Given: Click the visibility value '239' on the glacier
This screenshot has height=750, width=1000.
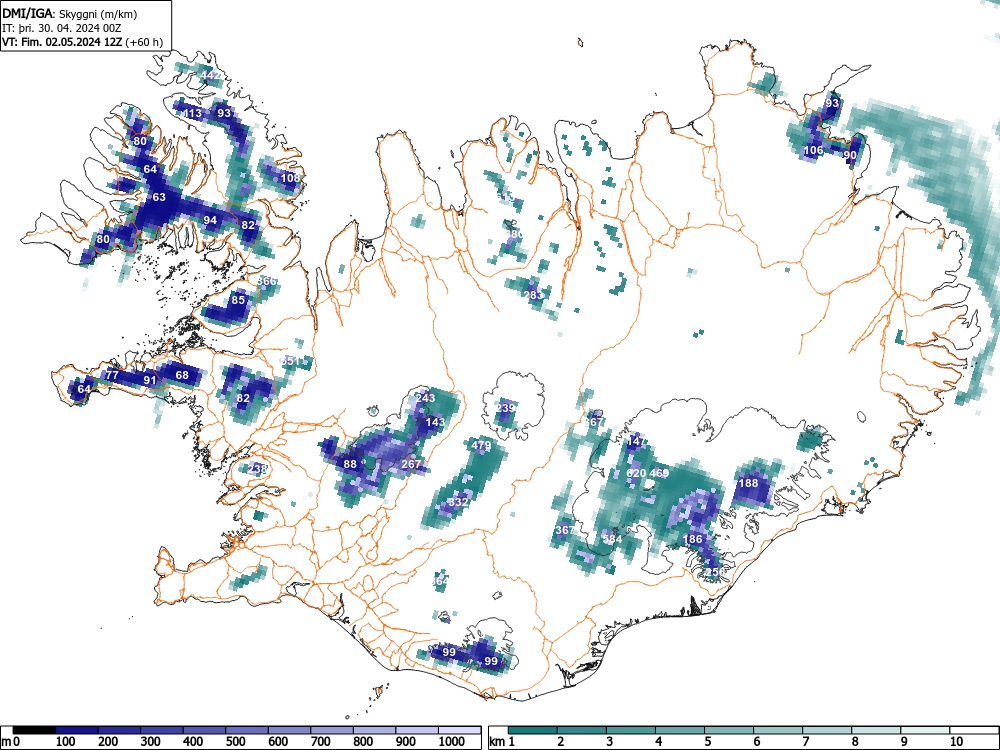Looking at the screenshot, I should click(506, 408).
